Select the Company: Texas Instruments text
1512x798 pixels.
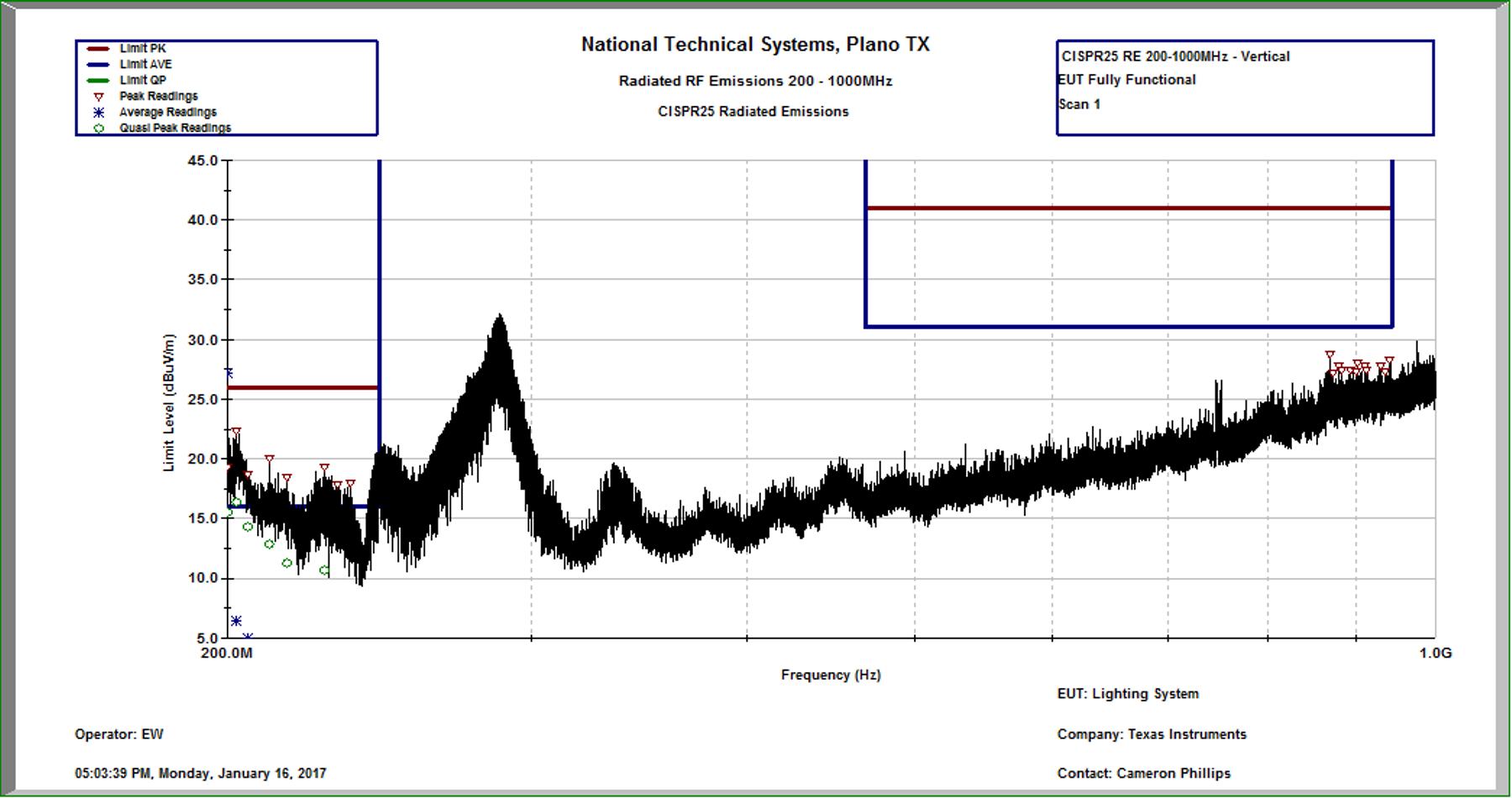tap(1151, 734)
